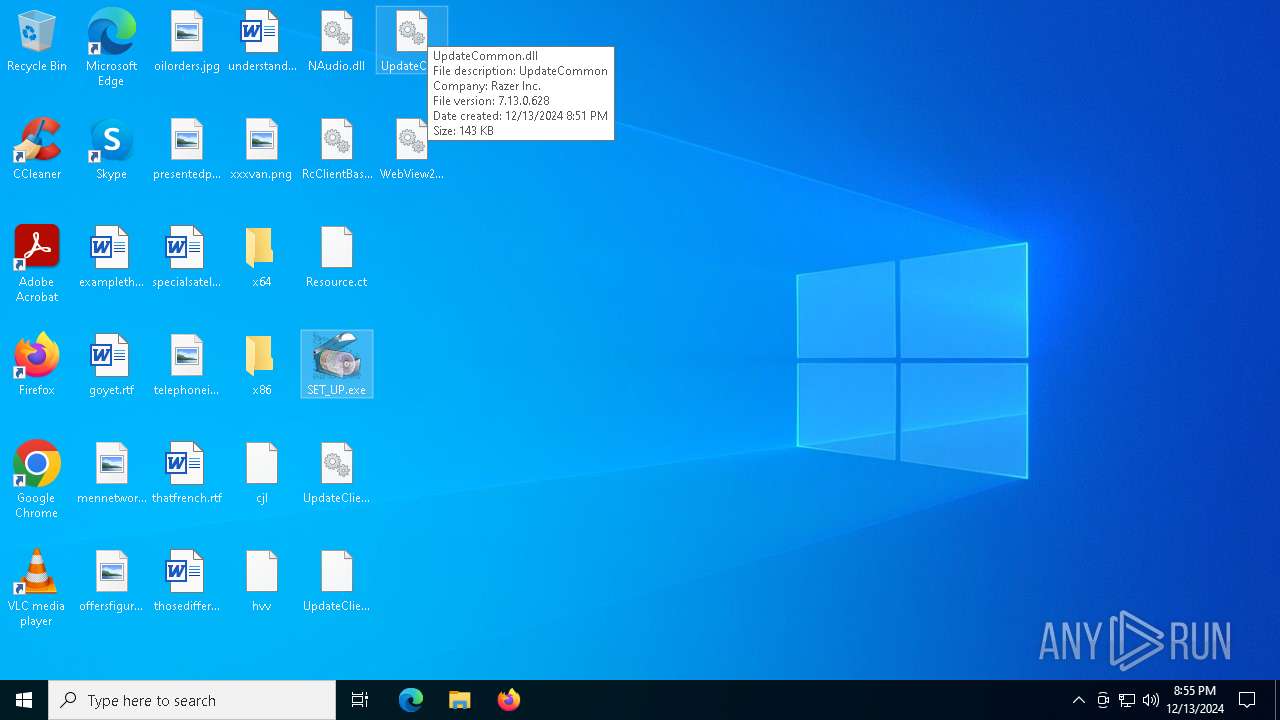Launch Edge from the taskbar
The height and width of the screenshot is (720, 1280).
(411, 700)
